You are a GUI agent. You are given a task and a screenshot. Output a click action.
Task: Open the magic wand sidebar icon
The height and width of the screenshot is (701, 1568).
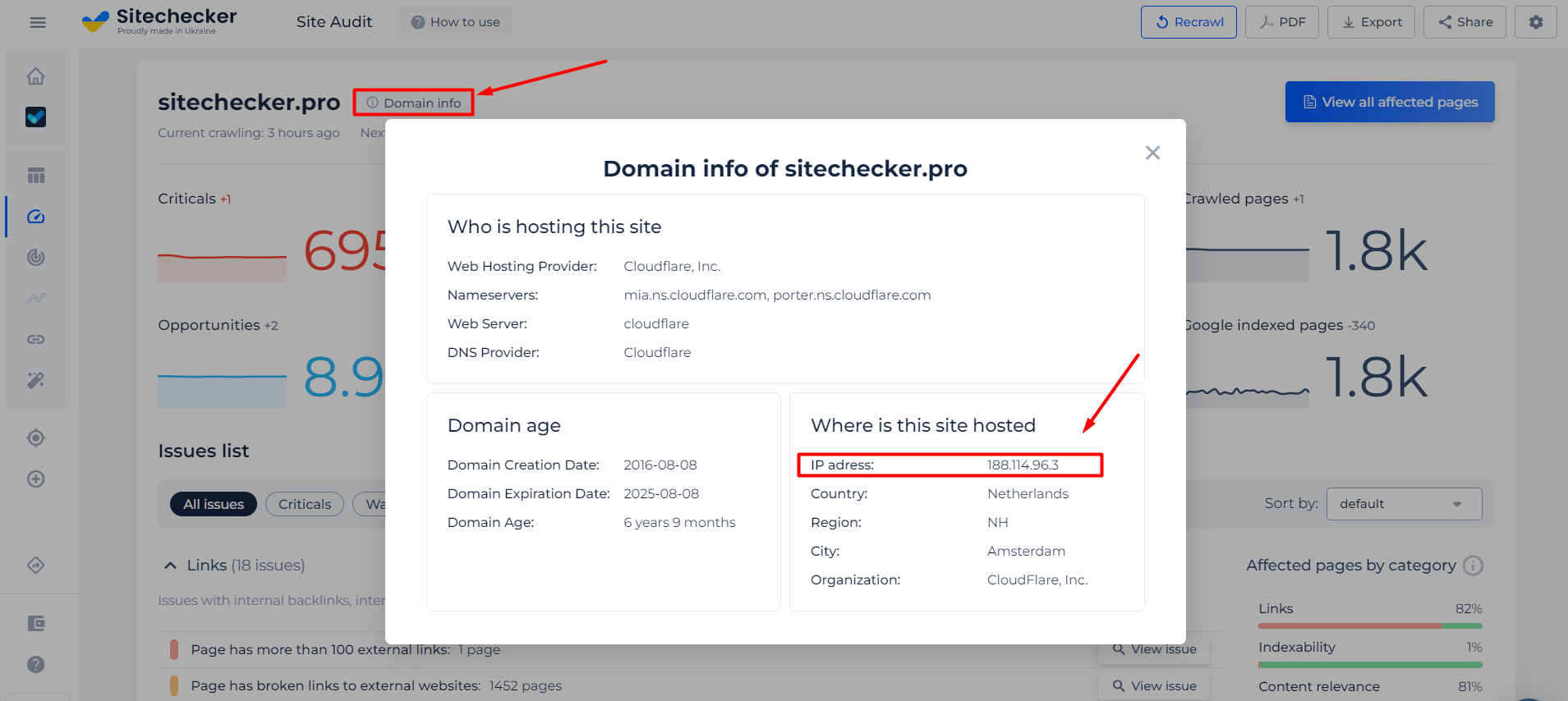click(36, 380)
